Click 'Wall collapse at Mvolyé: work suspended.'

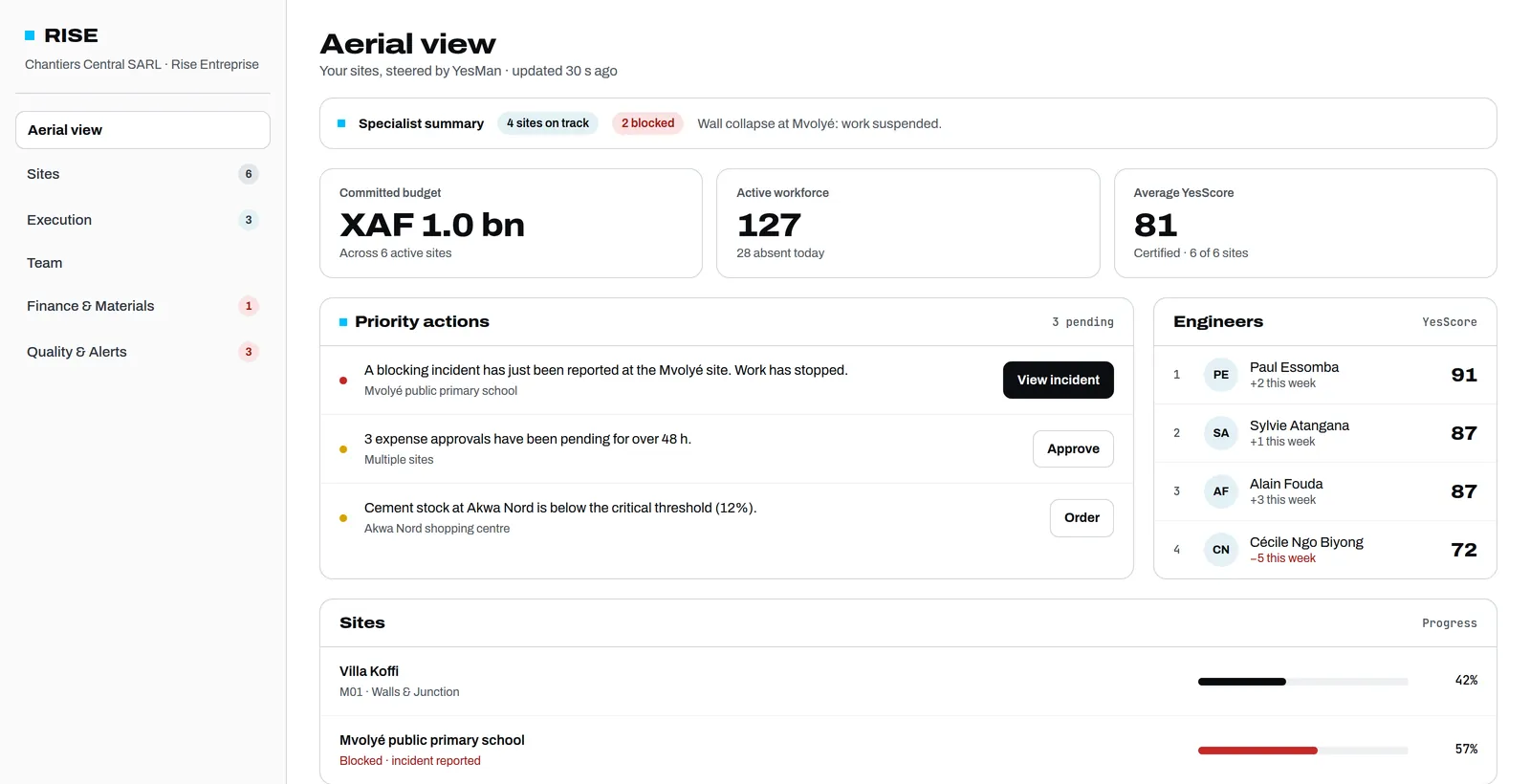[820, 123]
